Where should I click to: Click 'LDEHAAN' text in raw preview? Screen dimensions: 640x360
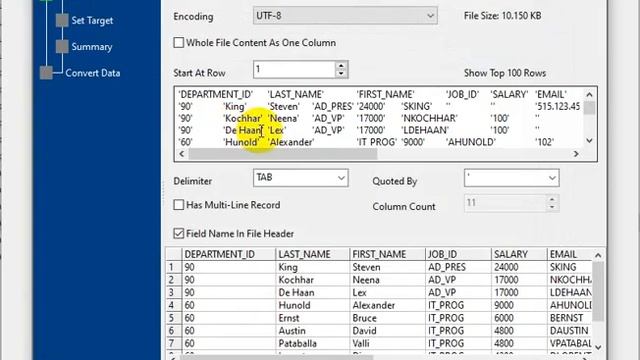(425, 130)
